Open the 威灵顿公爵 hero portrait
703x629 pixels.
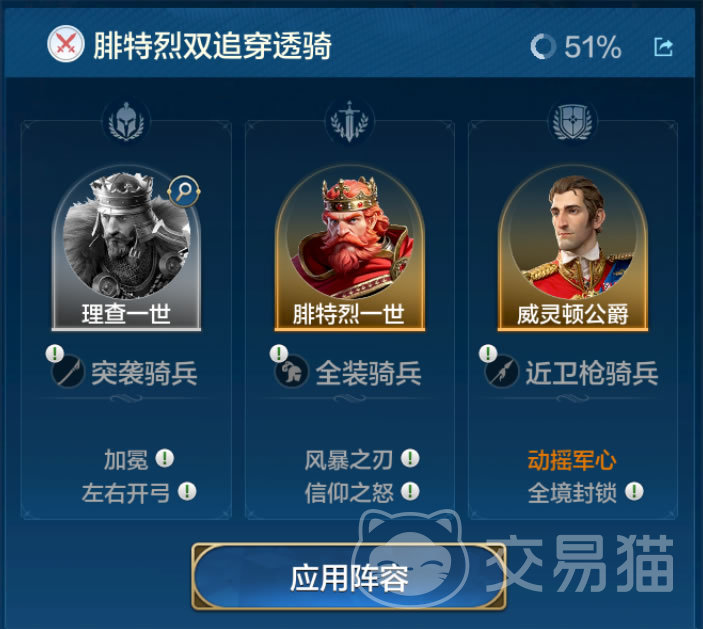click(573, 249)
